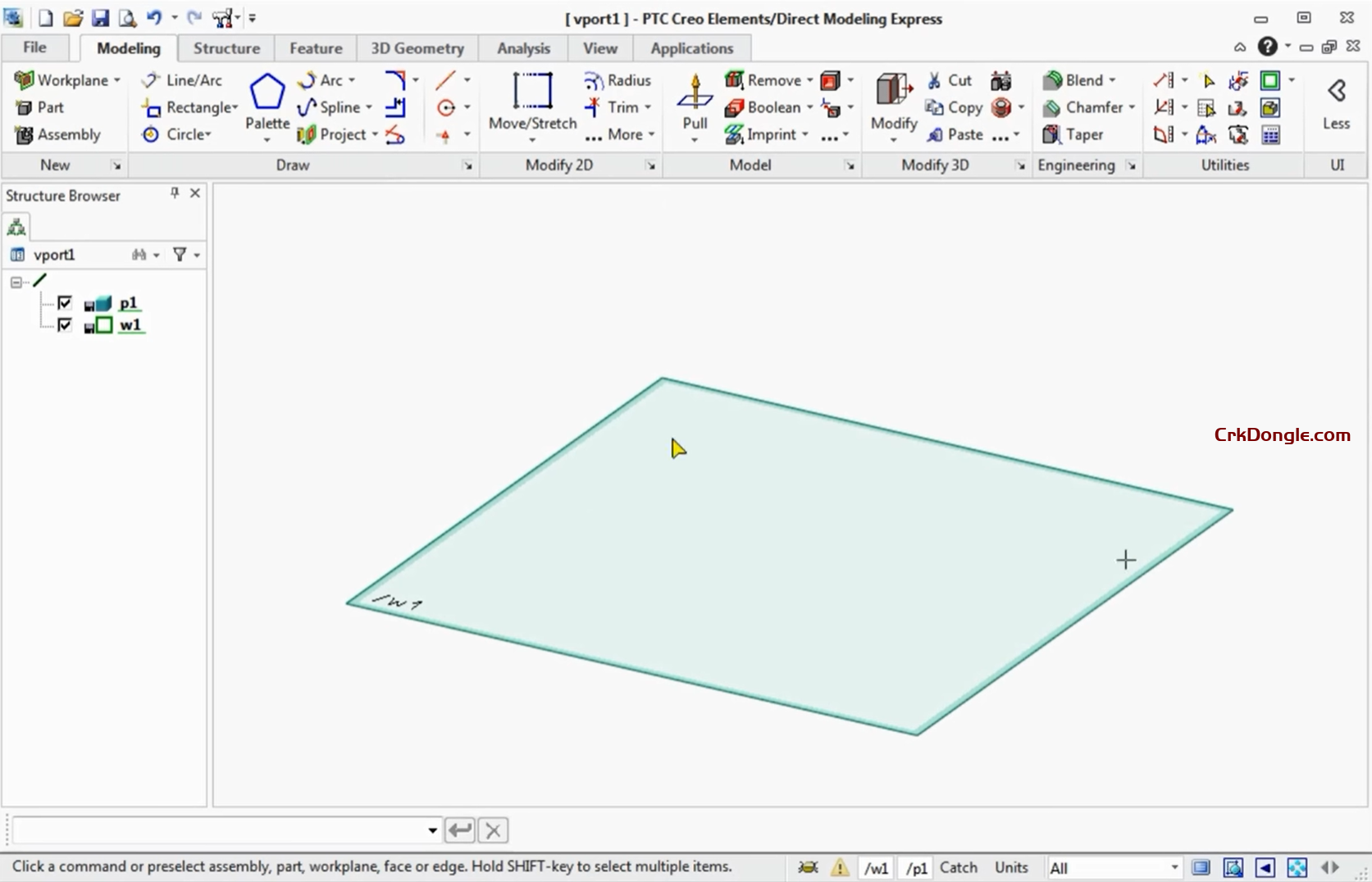Image resolution: width=1372 pixels, height=882 pixels.
Task: Expand the Blend dropdown
Action: click(1111, 80)
